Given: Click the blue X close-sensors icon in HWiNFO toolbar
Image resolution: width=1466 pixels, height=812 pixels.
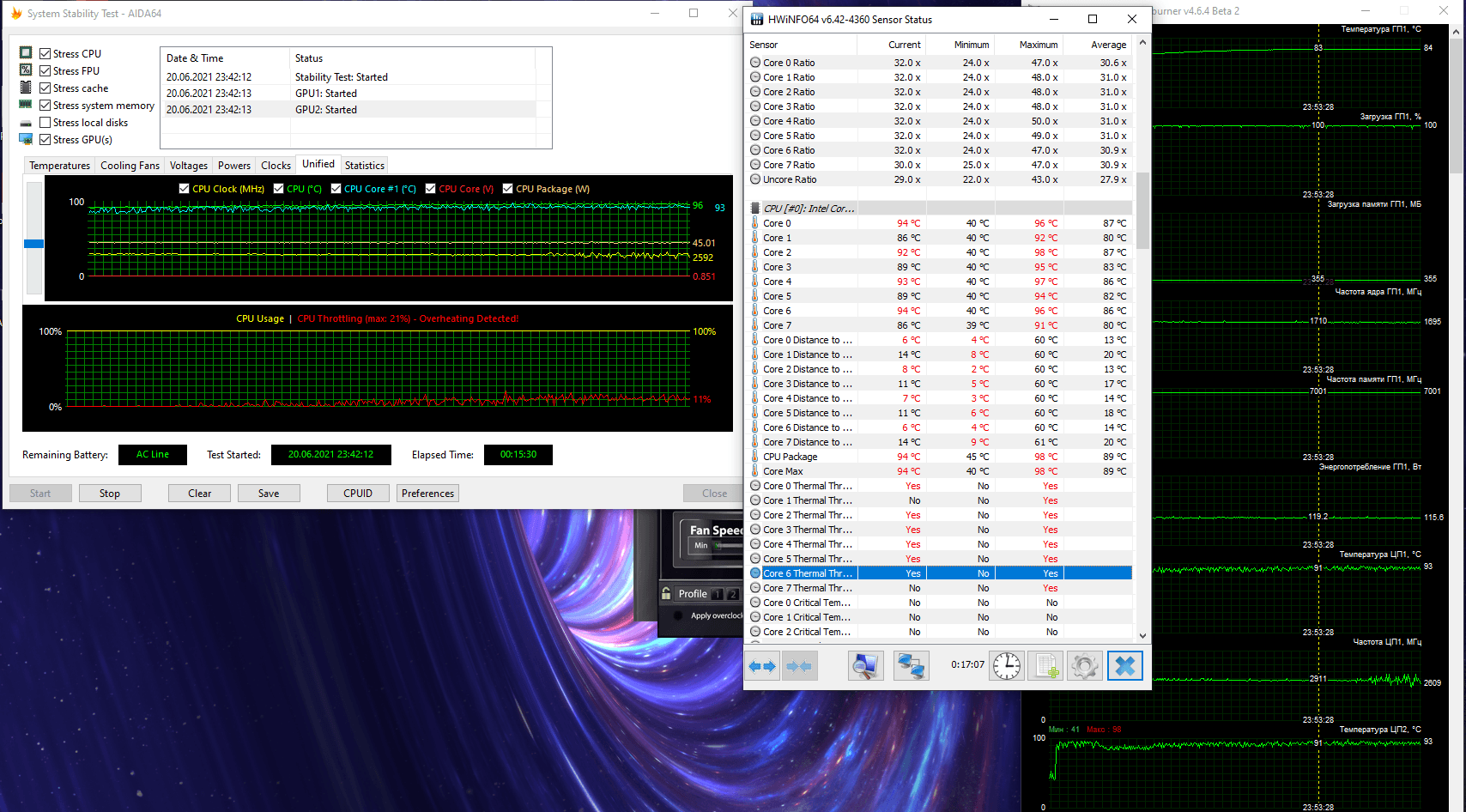Looking at the screenshot, I should coord(1125,666).
